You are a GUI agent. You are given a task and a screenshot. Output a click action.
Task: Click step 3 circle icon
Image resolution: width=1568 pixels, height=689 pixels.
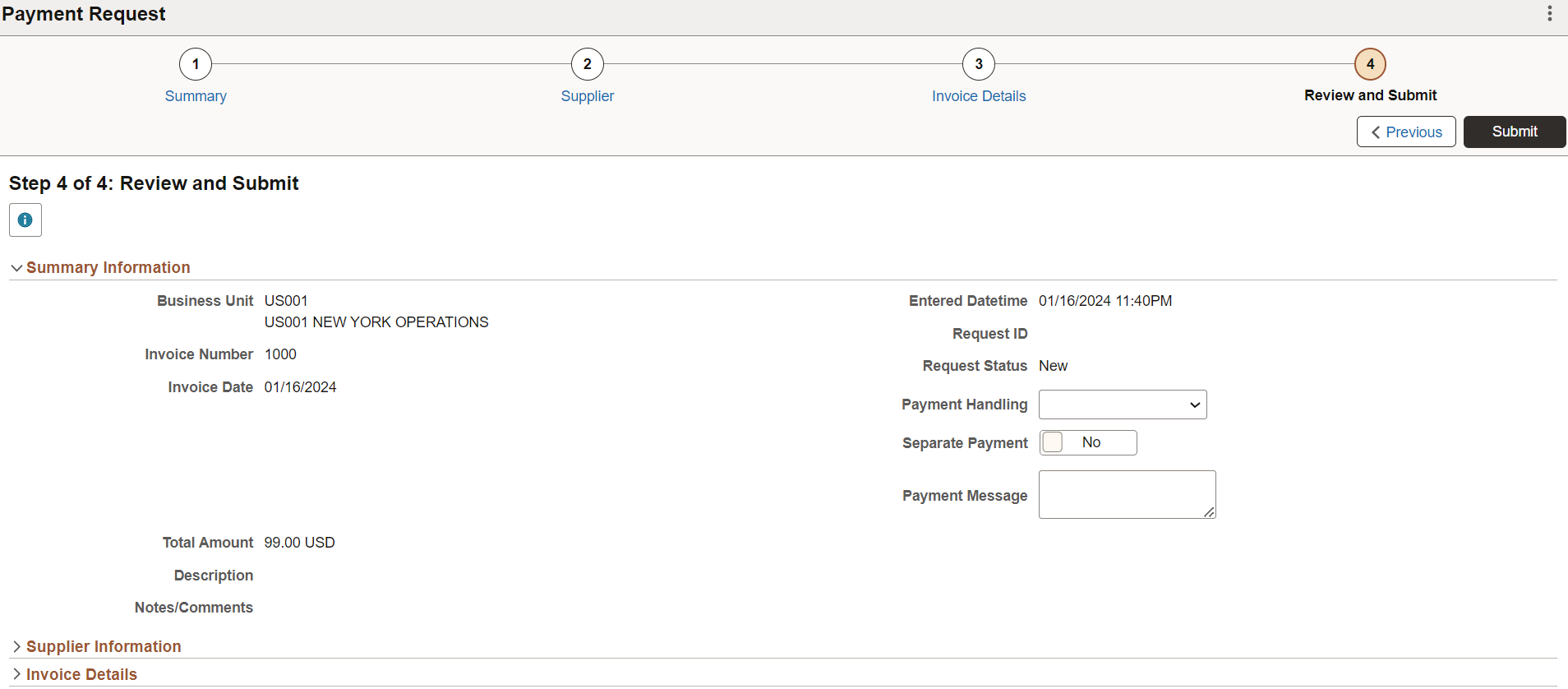tap(979, 64)
